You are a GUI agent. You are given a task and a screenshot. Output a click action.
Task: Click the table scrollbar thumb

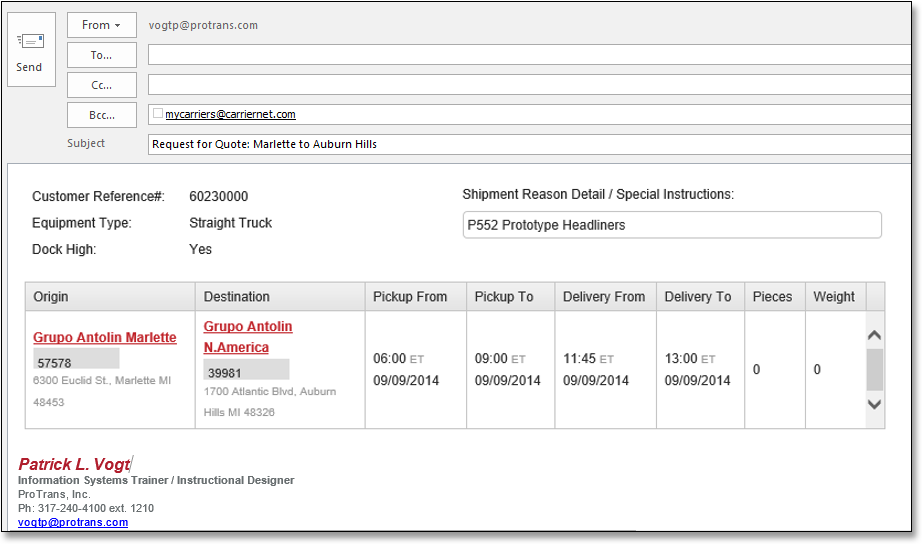(x=874, y=369)
